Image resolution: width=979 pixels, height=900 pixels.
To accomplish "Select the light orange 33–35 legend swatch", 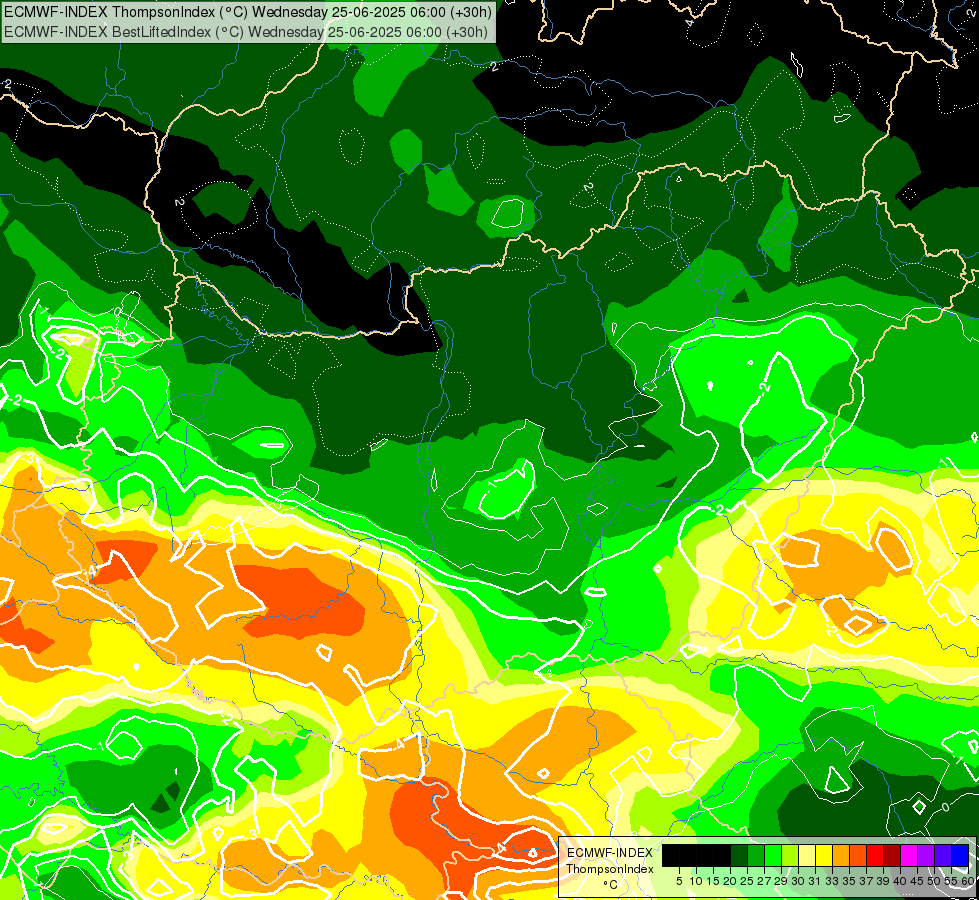I will 840,855.
